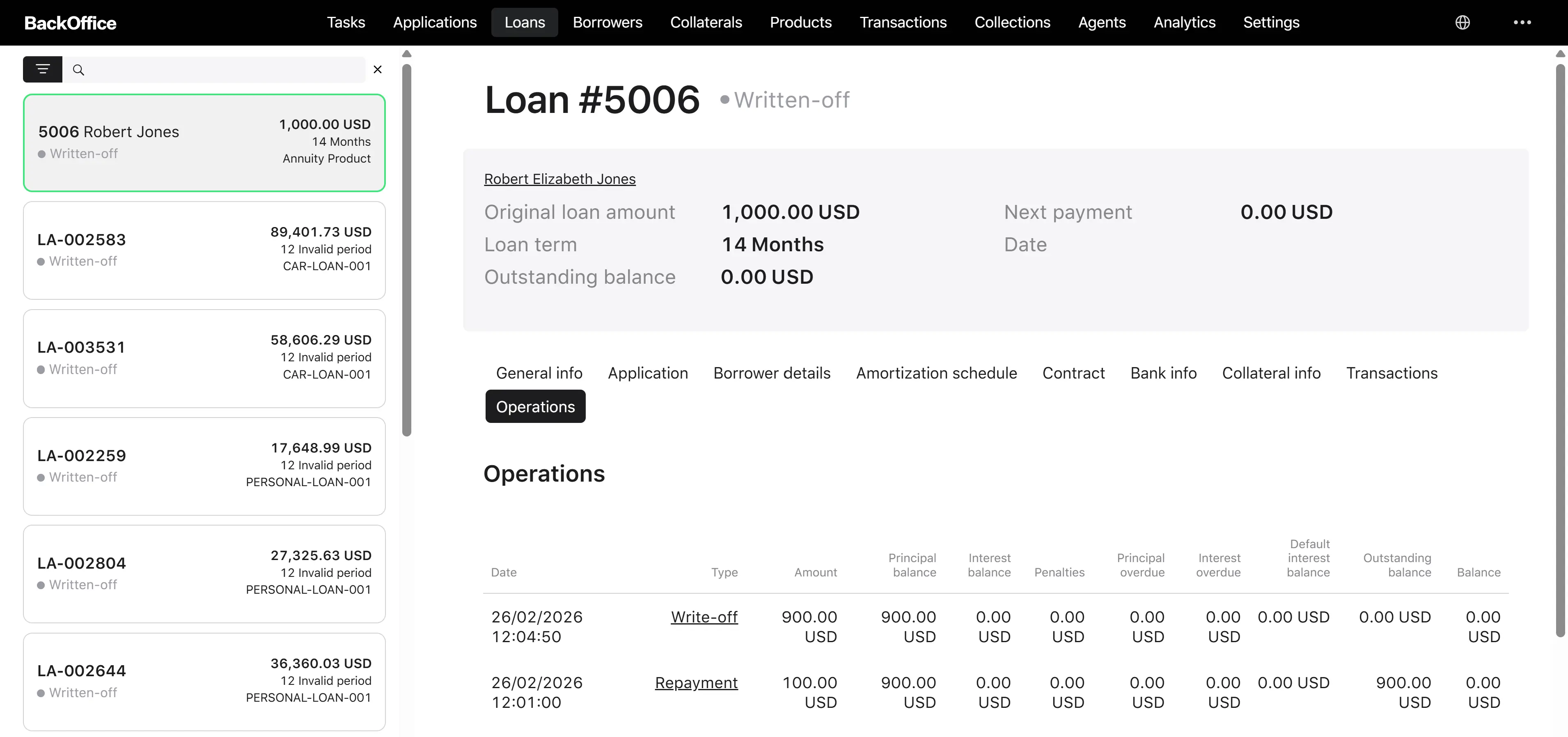This screenshot has height=737, width=1568.
Task: Open the language globe icon
Action: pos(1462,23)
